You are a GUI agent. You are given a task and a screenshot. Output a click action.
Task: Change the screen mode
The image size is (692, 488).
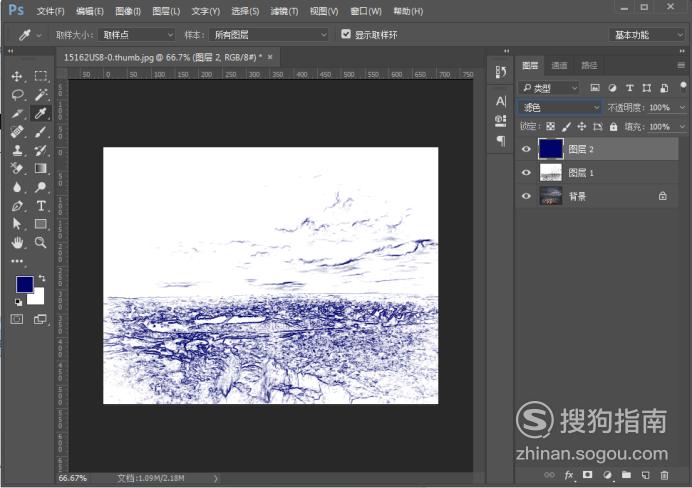(41, 319)
